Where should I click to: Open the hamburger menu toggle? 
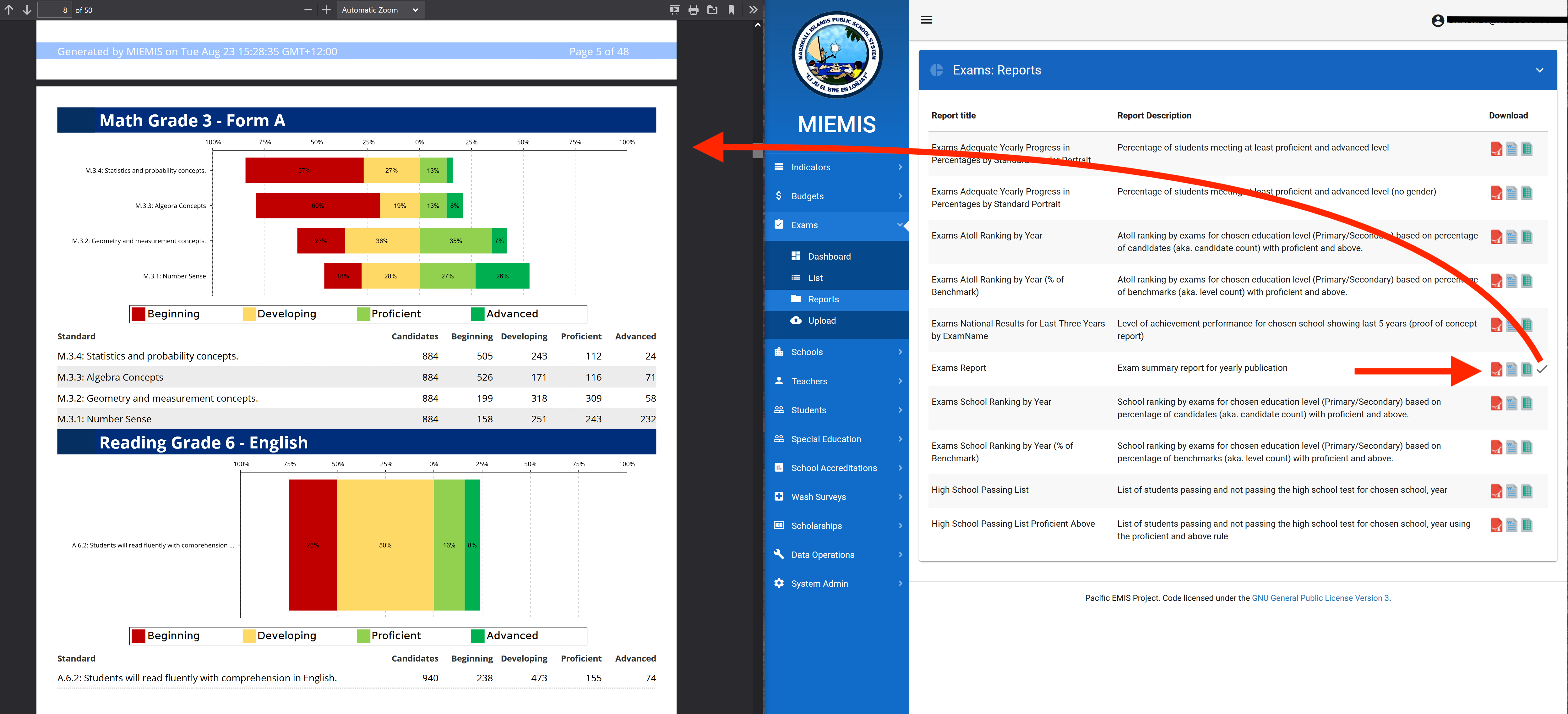point(926,20)
